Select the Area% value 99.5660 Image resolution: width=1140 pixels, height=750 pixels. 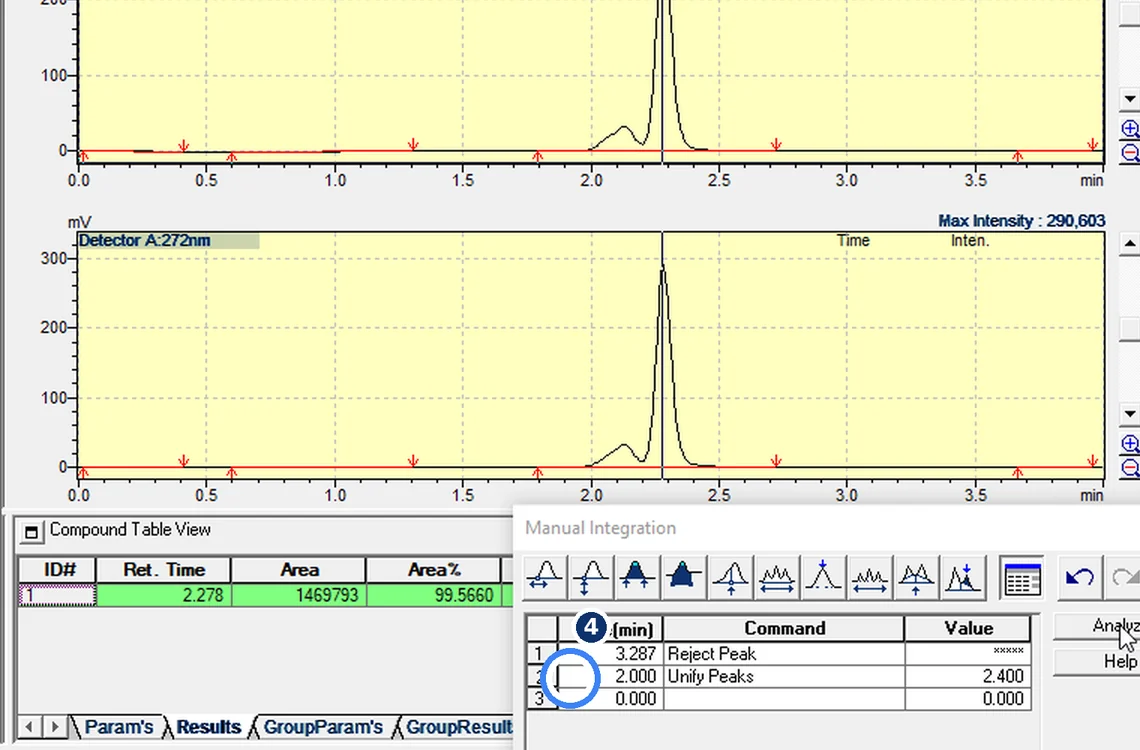pyautogui.click(x=433, y=595)
